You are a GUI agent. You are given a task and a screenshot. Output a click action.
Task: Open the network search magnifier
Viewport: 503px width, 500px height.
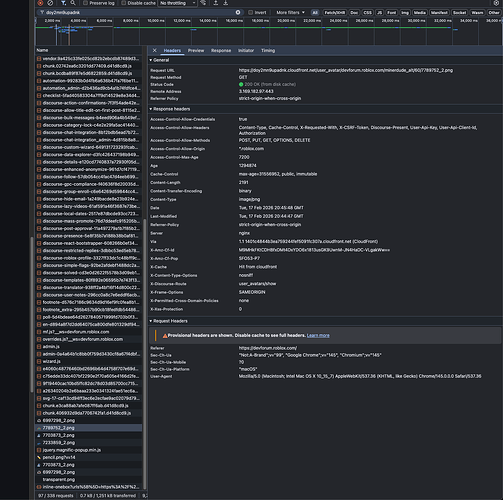click(73, 3)
